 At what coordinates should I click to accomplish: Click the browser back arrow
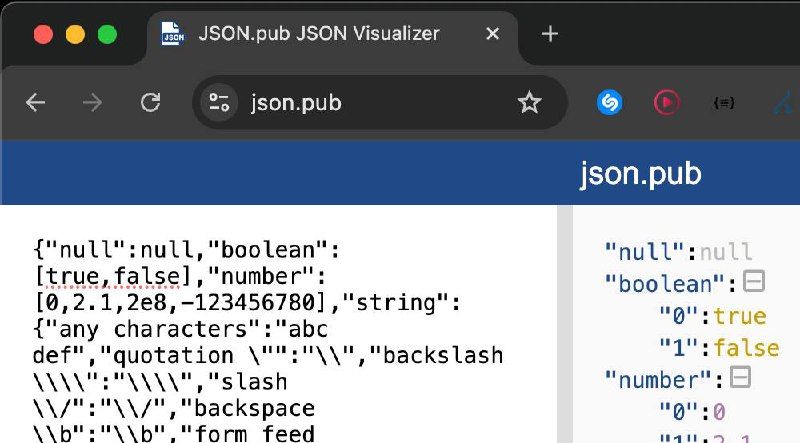(35, 103)
